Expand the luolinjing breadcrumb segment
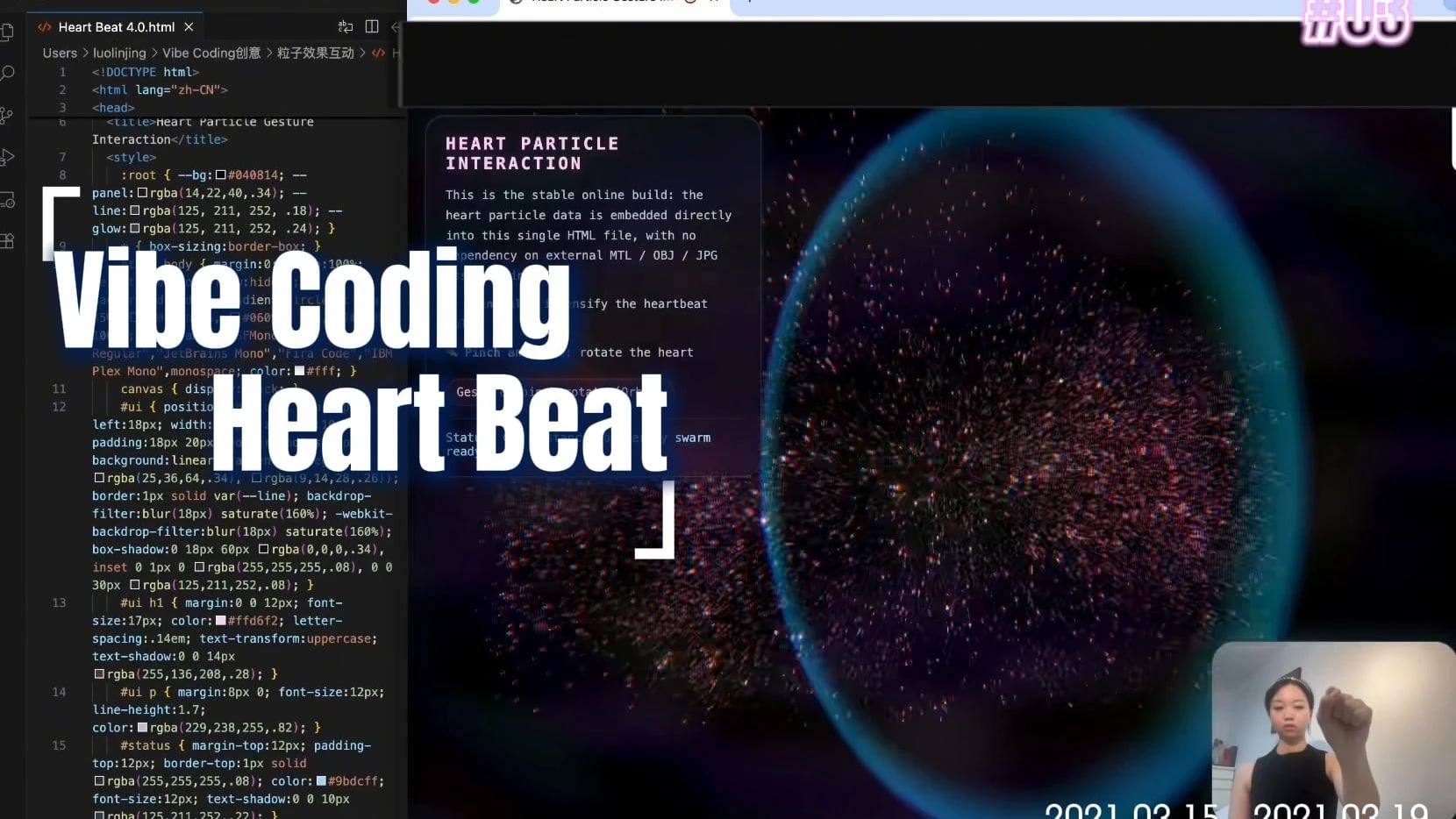The image size is (1456, 819). pos(119,53)
